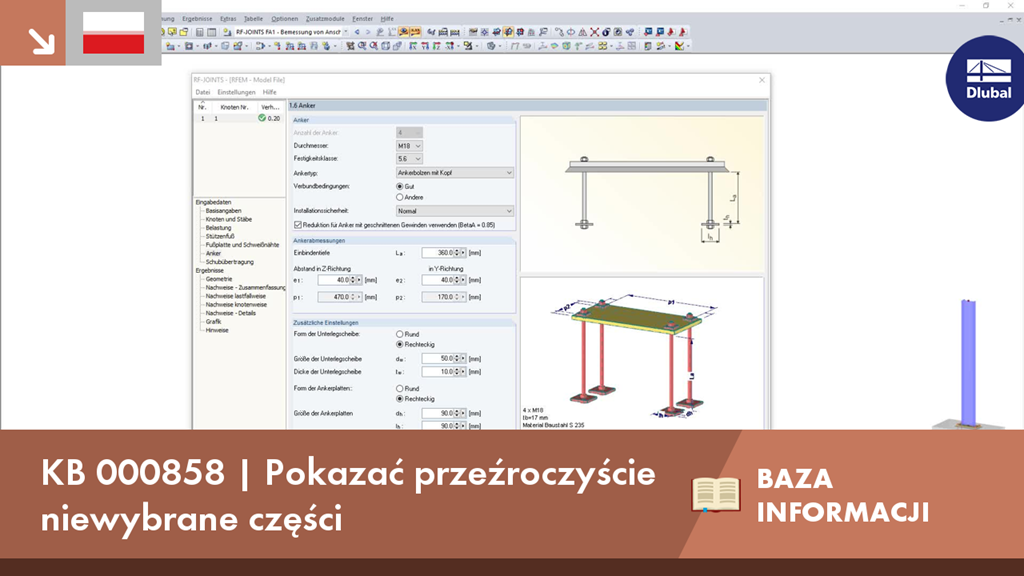Click the view in Y direction icon
This screenshot has height=576, width=1024.
point(425,46)
